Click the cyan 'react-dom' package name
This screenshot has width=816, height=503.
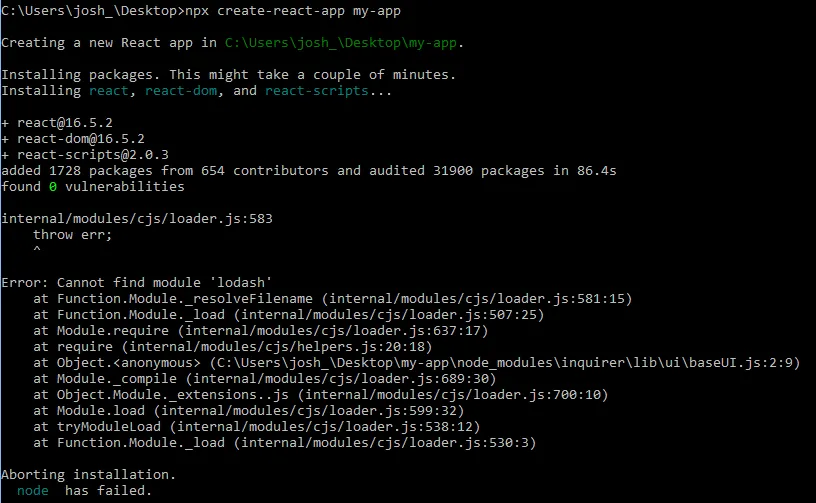tap(181, 91)
